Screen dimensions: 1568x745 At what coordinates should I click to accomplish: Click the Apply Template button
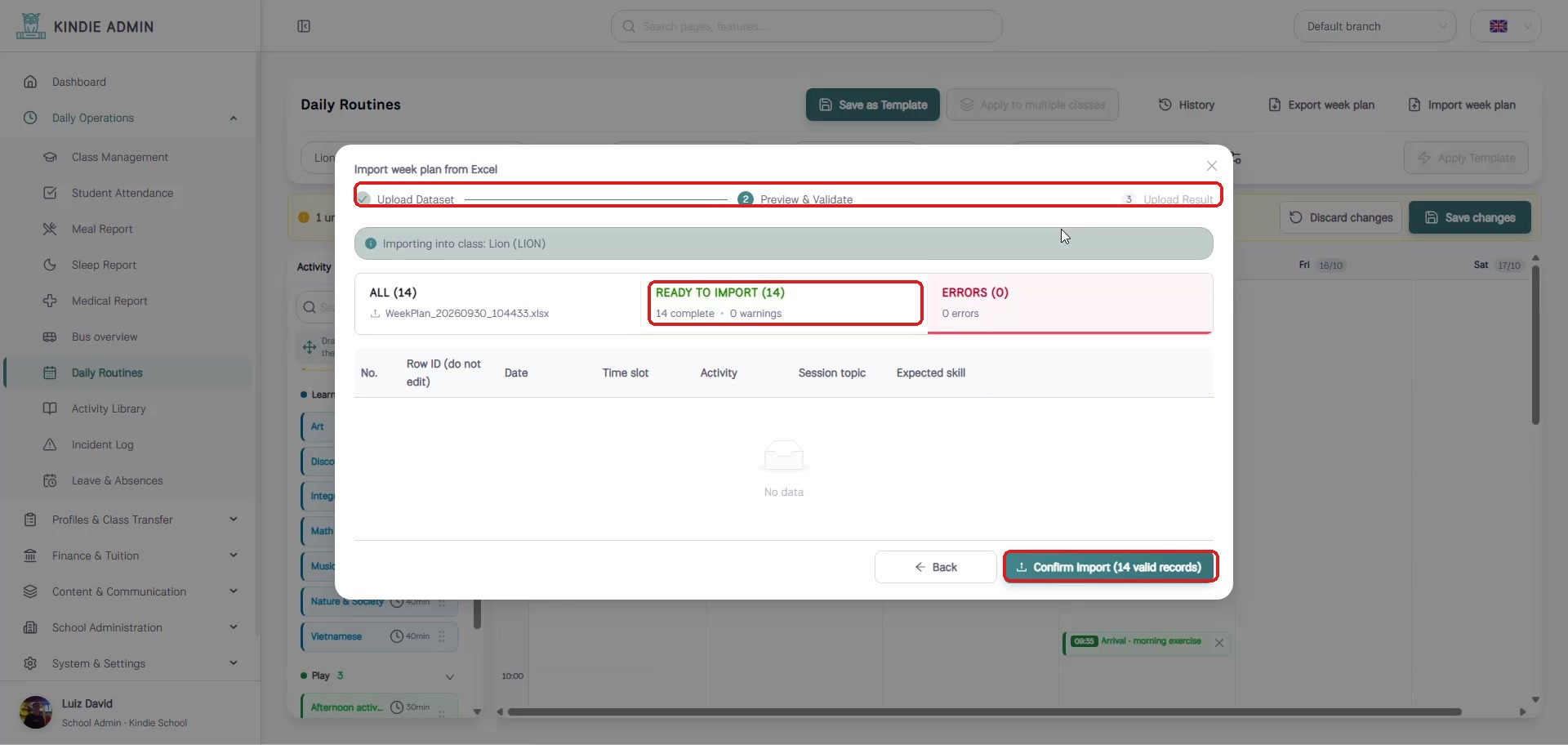(1466, 158)
